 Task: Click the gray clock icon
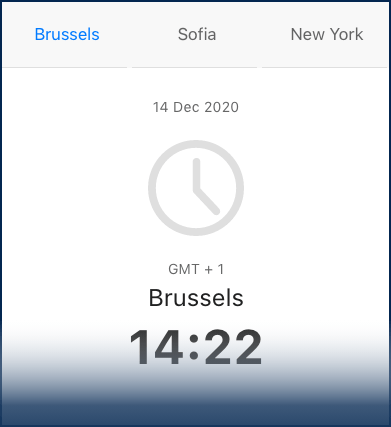point(196,188)
